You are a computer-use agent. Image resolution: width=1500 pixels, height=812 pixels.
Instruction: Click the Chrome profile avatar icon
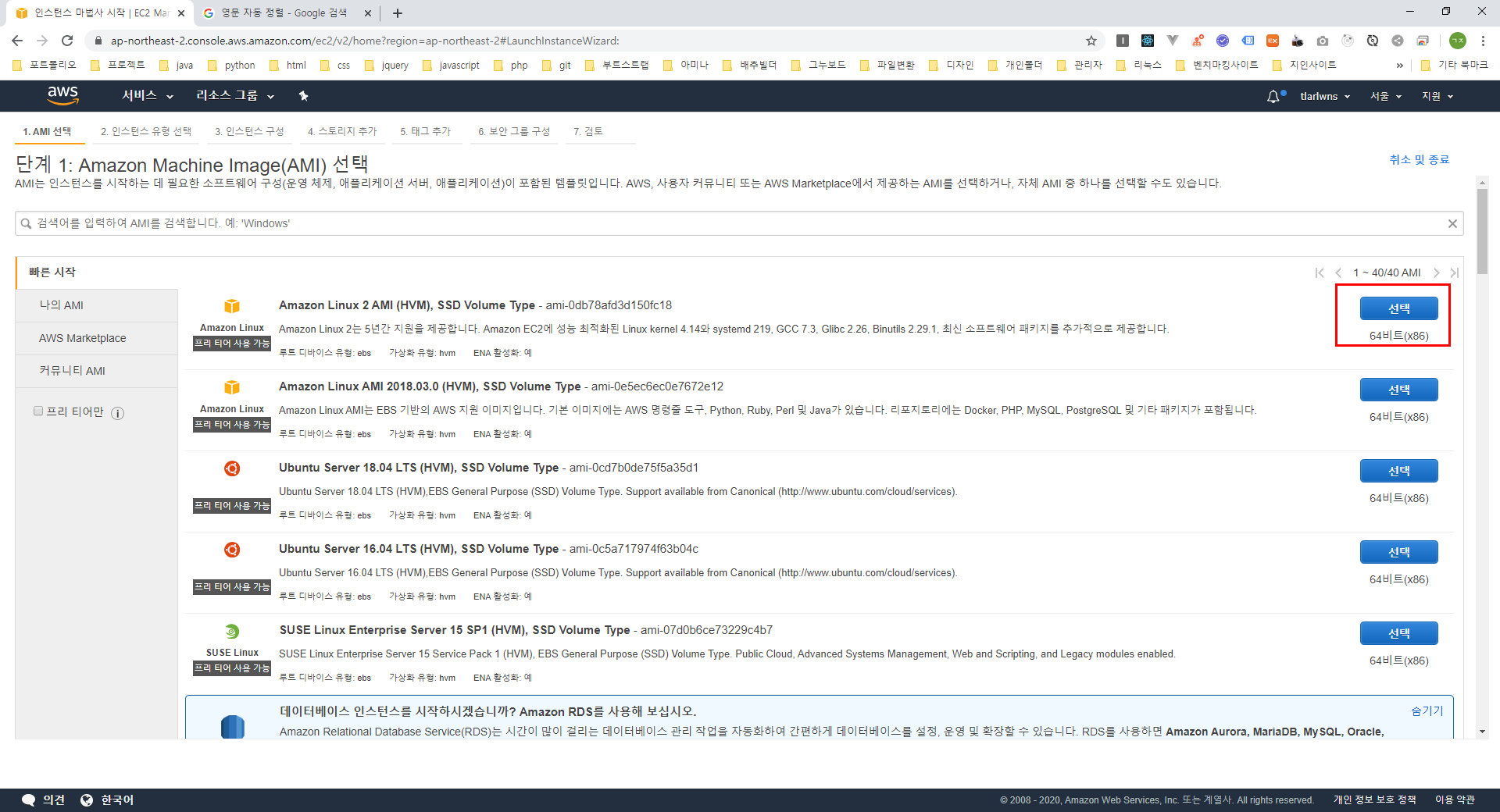click(1458, 41)
